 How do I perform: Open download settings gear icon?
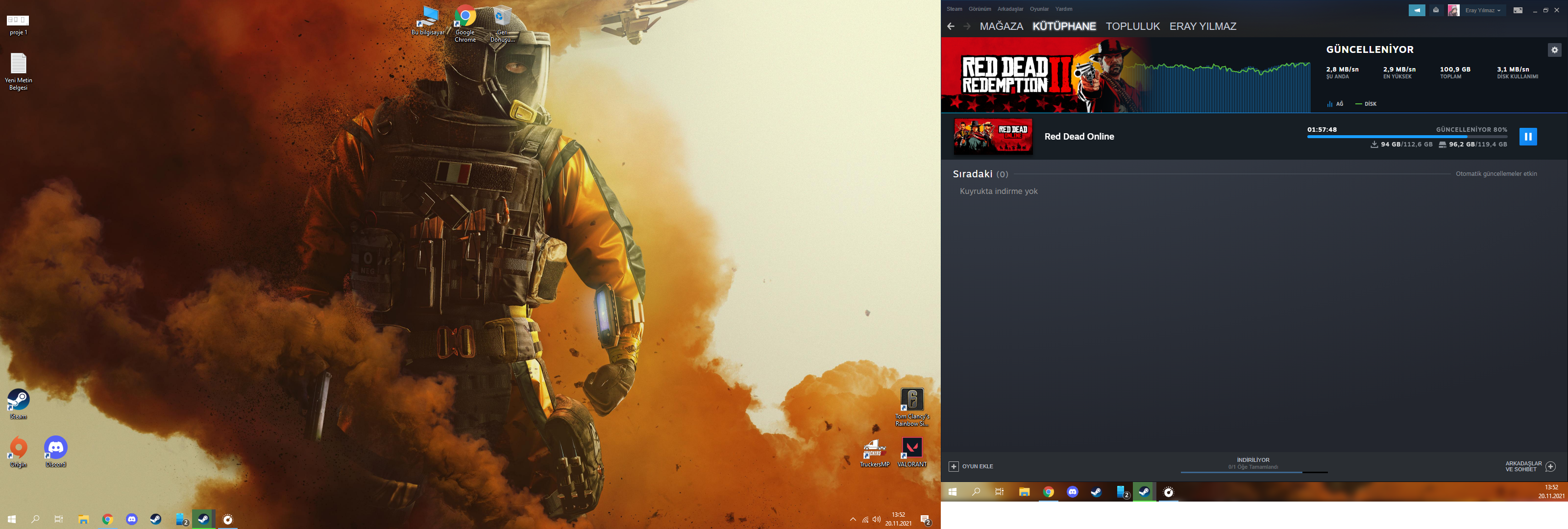coord(1554,50)
